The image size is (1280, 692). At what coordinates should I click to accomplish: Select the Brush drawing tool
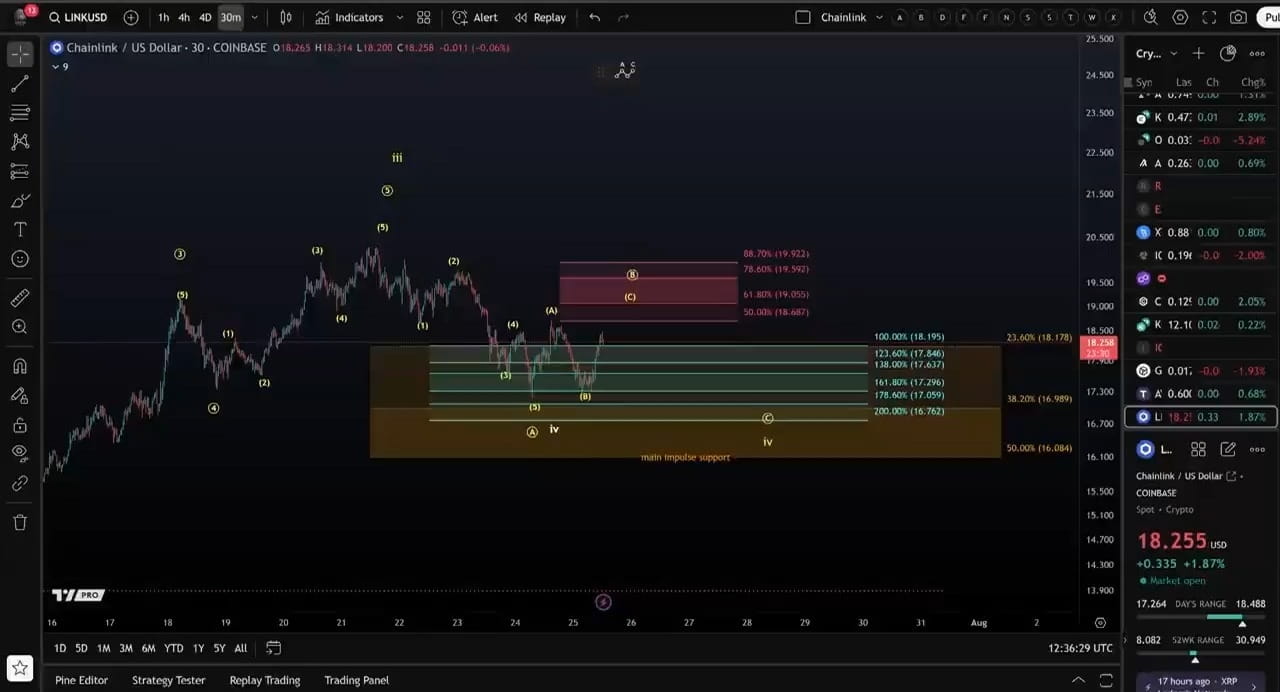click(x=20, y=201)
